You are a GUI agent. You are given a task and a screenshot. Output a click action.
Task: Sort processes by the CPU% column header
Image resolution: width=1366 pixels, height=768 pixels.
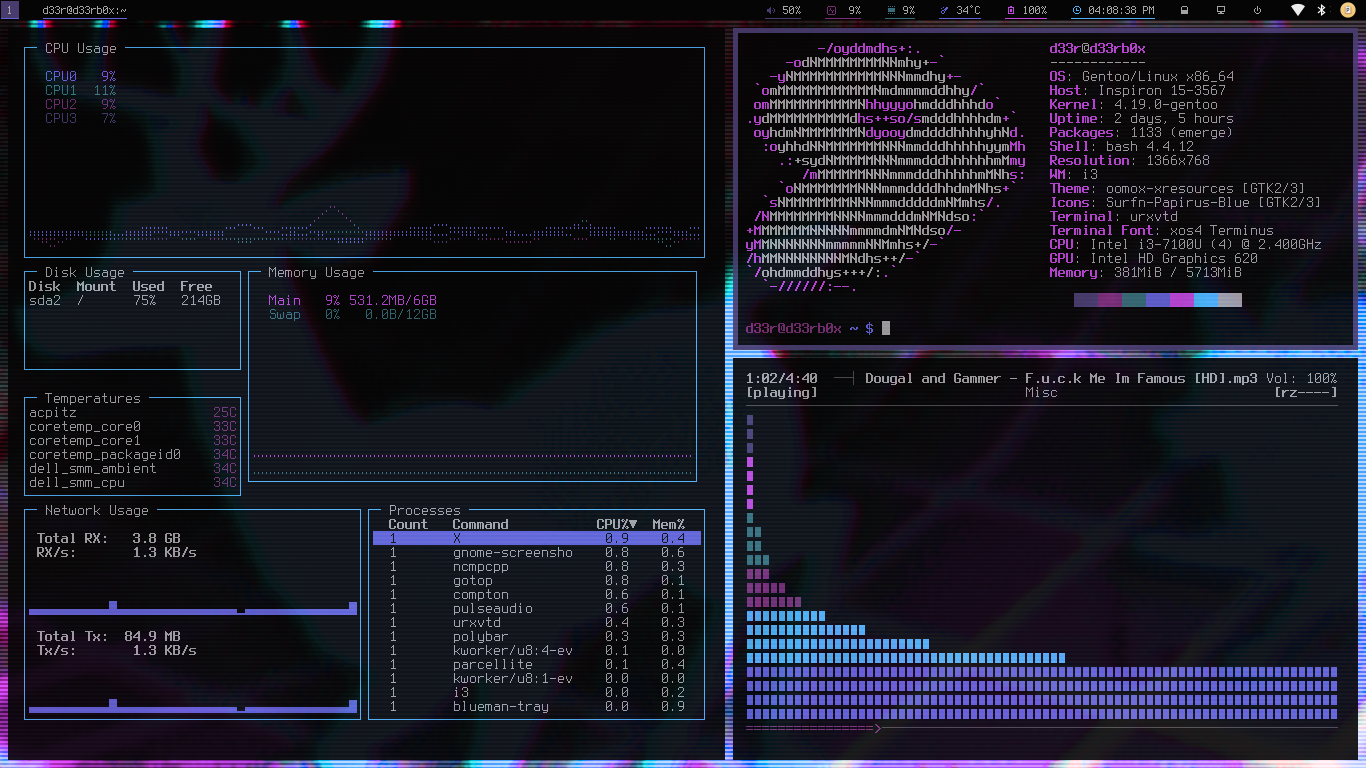pos(616,524)
